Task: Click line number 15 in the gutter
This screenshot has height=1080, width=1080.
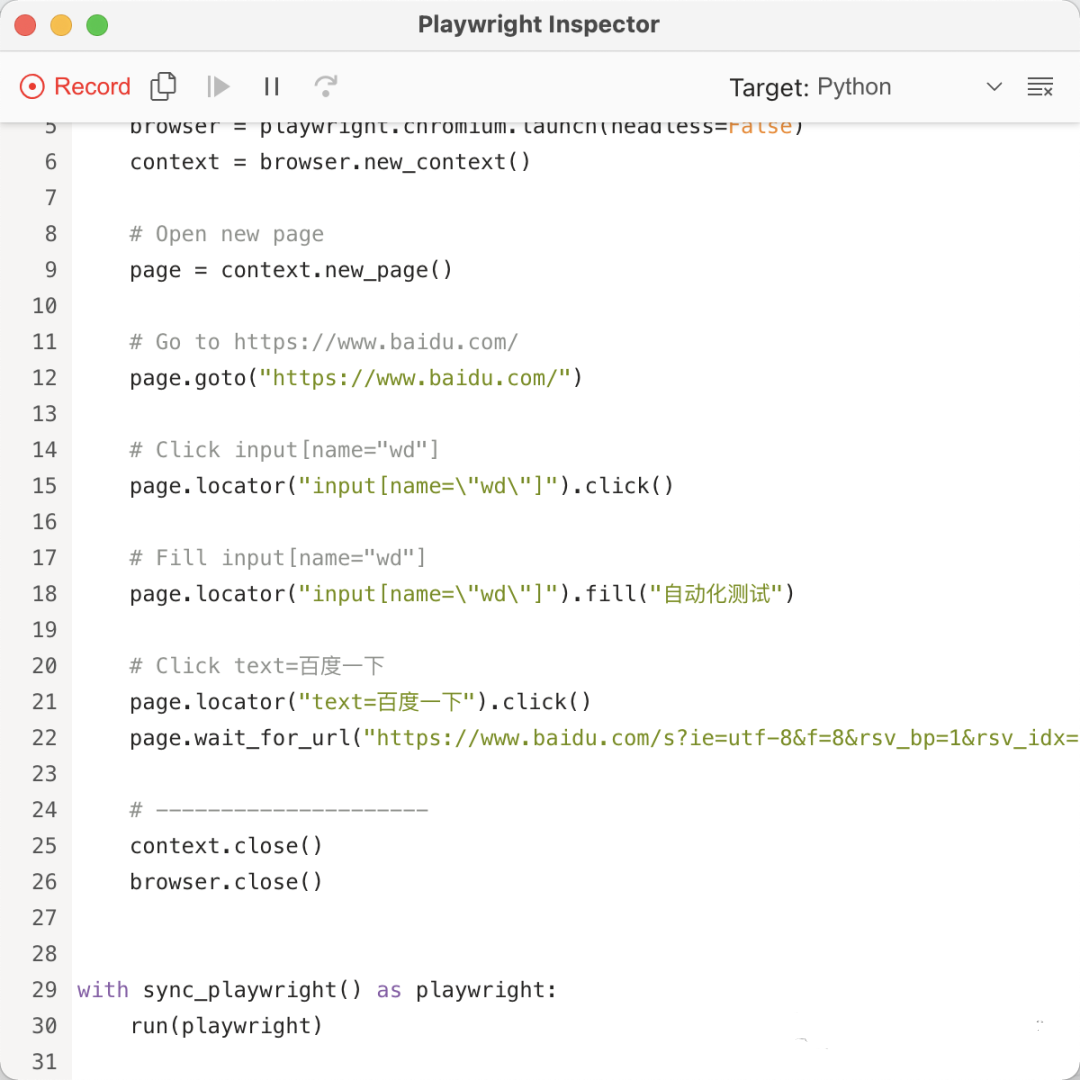Action: coord(45,486)
